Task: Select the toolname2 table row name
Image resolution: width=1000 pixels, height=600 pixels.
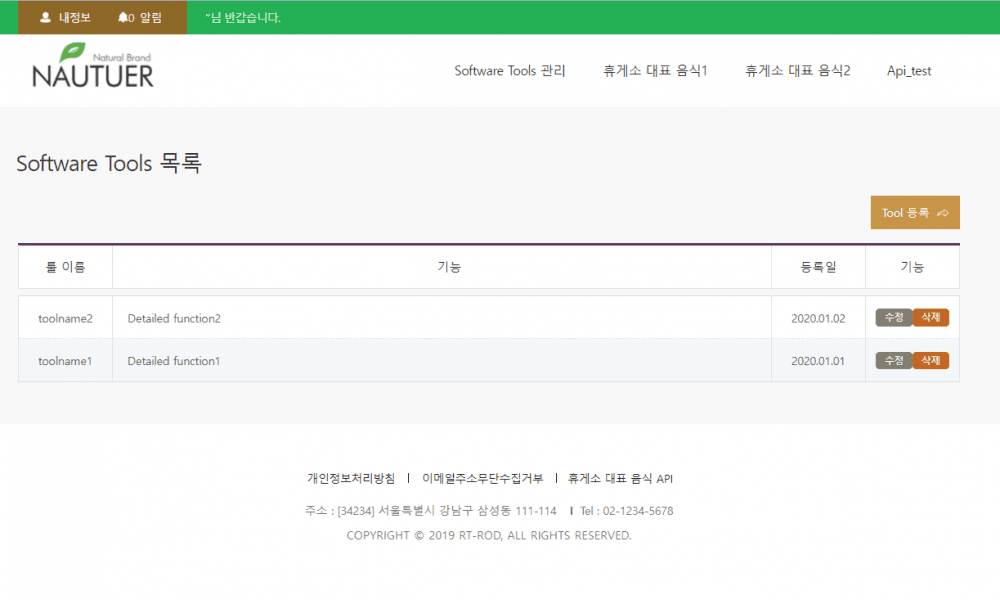Action: point(65,318)
